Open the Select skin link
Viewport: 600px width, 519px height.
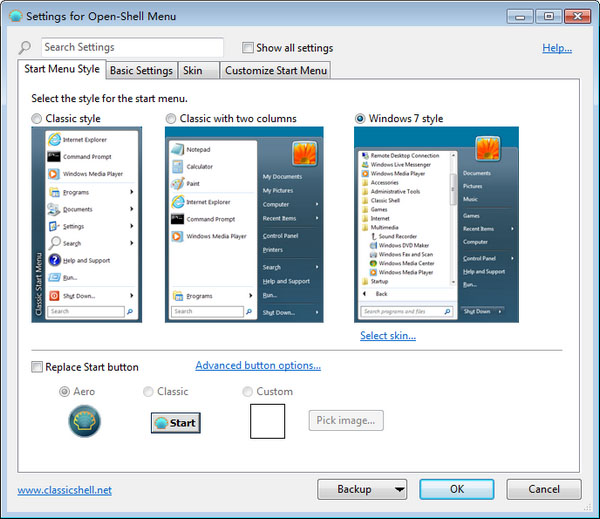tap(388, 336)
